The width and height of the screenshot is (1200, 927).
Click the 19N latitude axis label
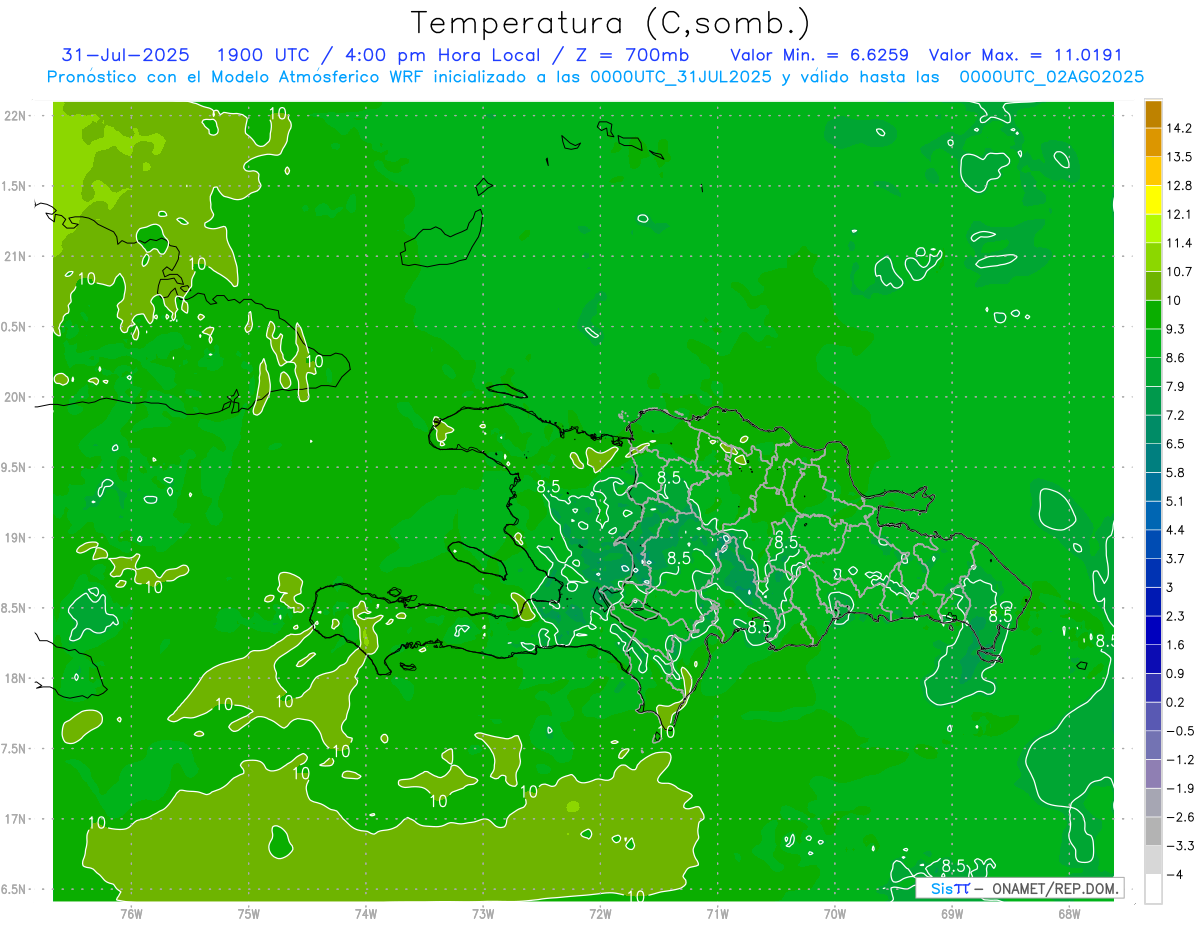point(16,538)
